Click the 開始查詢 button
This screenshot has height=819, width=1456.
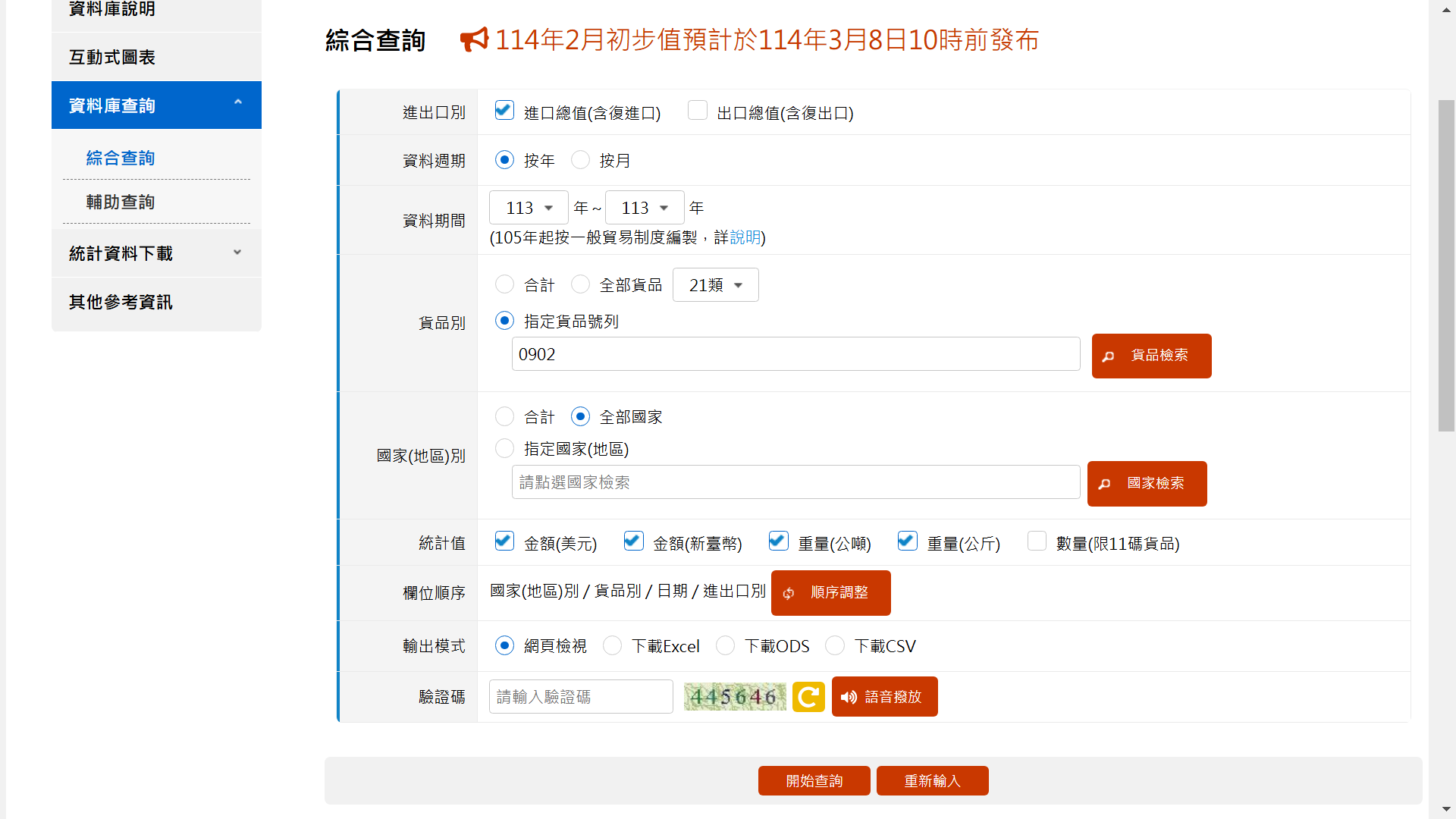click(x=814, y=781)
